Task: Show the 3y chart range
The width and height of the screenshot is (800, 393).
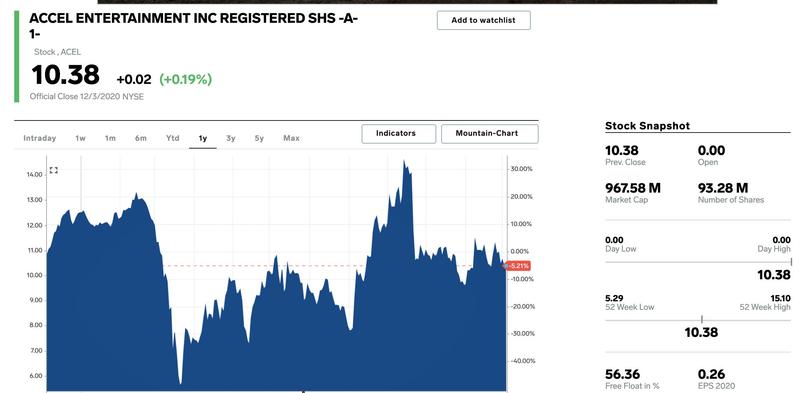Action: [x=231, y=138]
